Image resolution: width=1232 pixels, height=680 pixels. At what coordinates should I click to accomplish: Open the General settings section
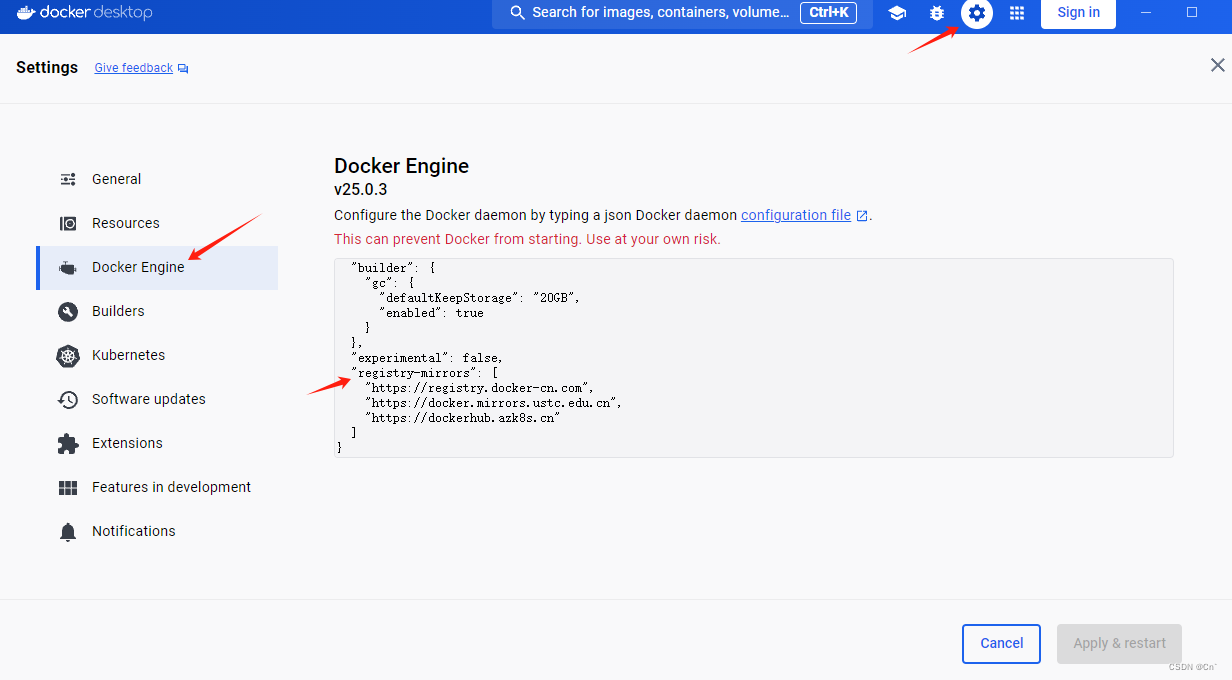tap(157, 179)
